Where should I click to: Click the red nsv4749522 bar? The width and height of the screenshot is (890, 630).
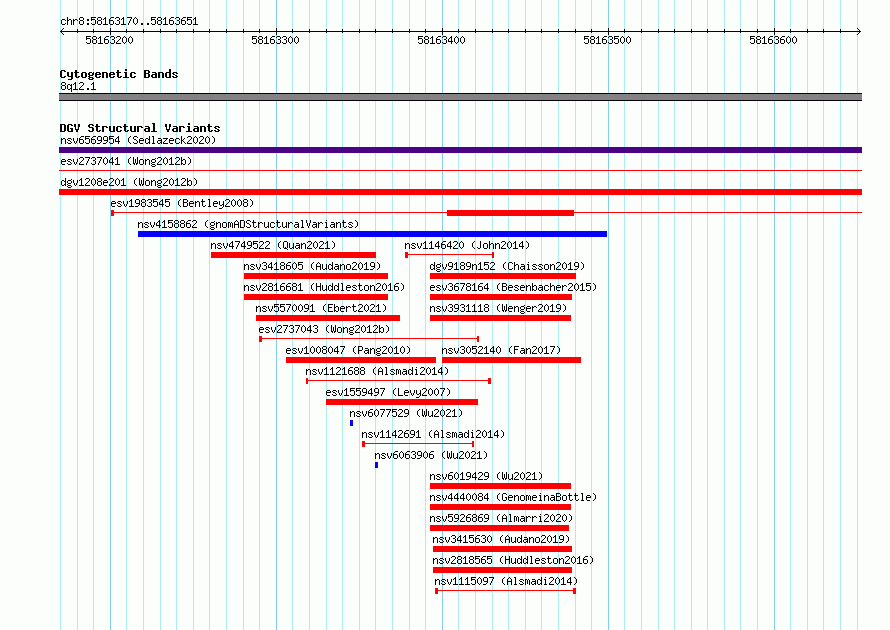coord(293,255)
